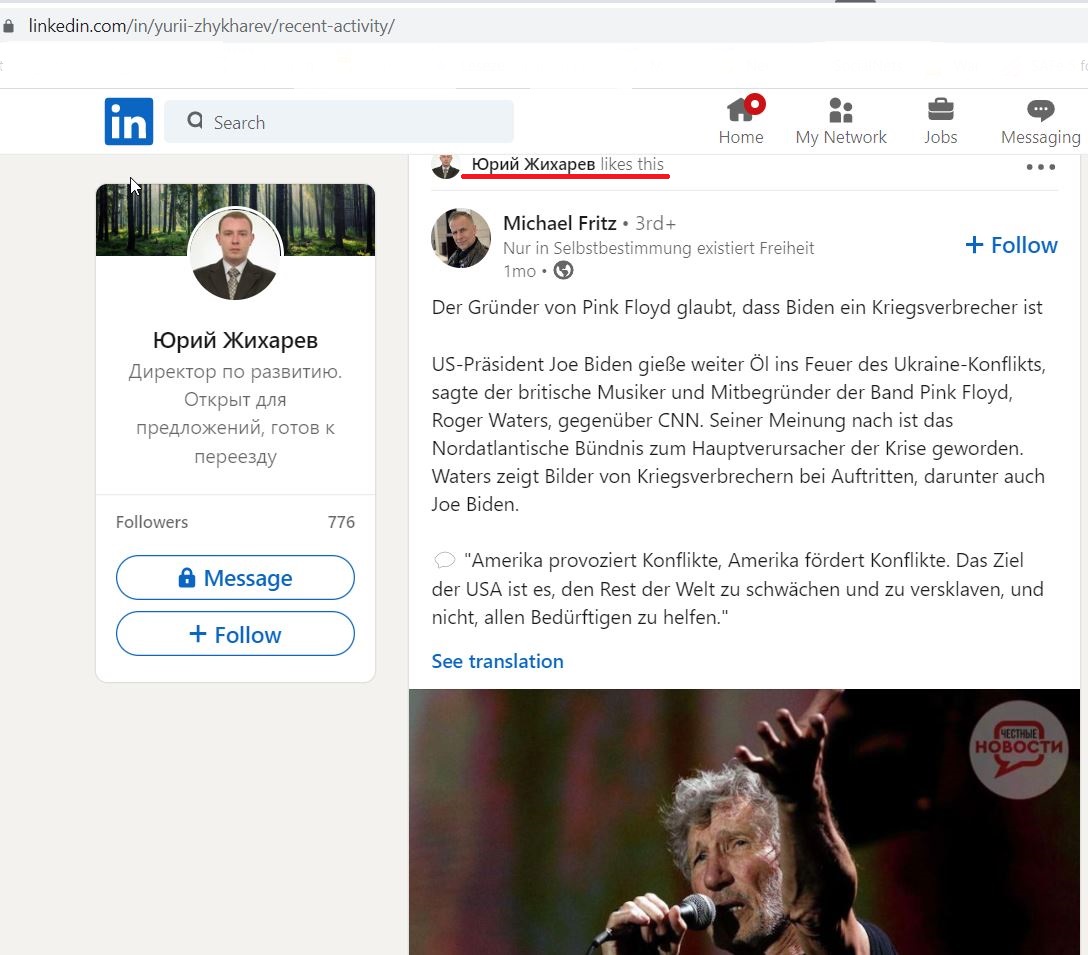This screenshot has height=955, width=1088.
Task: Message Юрий Жихарев via the Message button
Action: click(235, 577)
